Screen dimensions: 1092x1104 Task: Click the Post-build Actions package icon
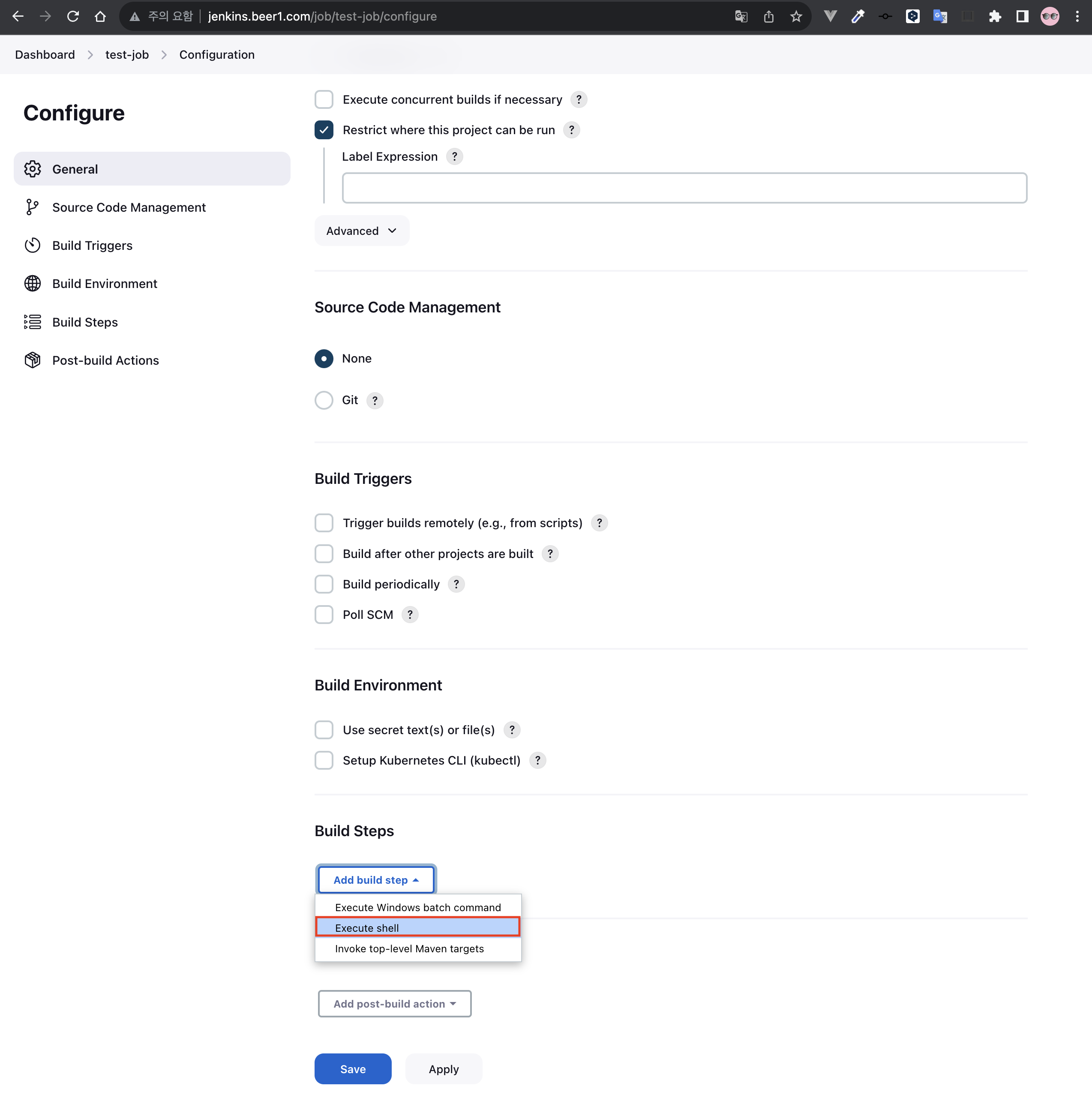pyautogui.click(x=33, y=360)
